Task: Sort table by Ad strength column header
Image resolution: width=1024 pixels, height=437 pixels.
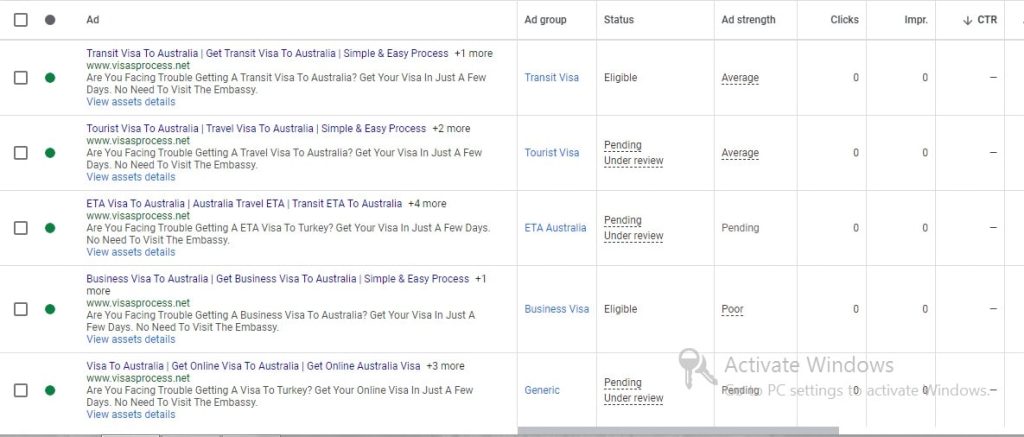Action: pos(748,20)
